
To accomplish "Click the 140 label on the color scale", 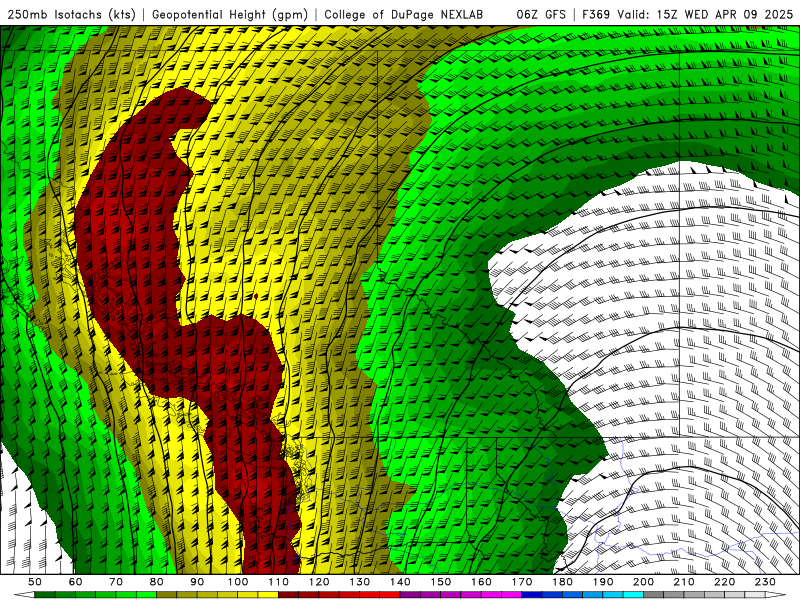I will (400, 582).
